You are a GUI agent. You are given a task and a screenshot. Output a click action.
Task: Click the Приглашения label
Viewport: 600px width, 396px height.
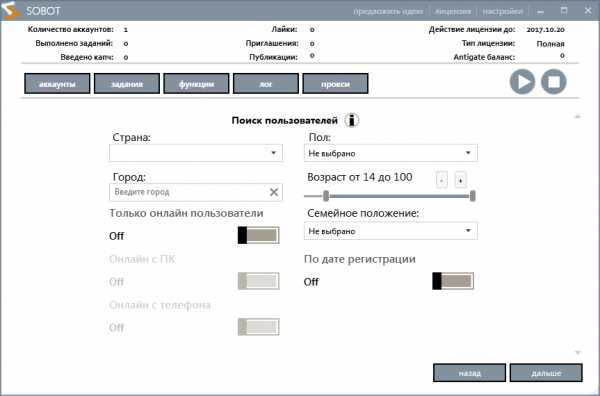(272, 43)
